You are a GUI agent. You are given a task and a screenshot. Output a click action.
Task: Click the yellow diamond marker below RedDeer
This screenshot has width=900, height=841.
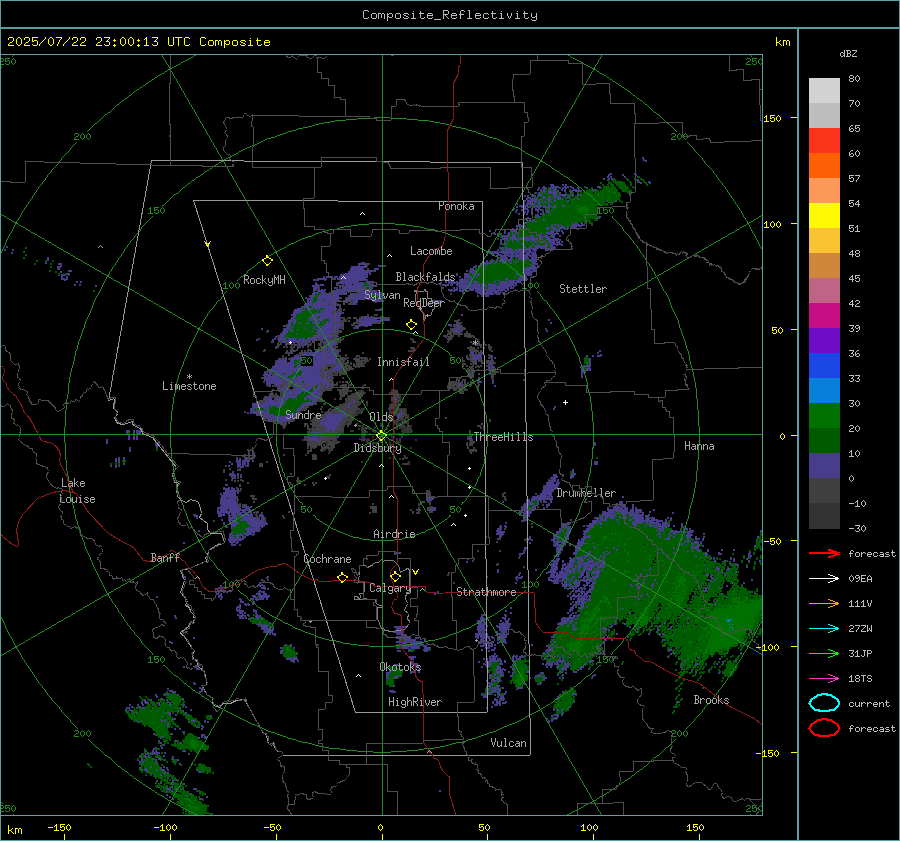[412, 325]
